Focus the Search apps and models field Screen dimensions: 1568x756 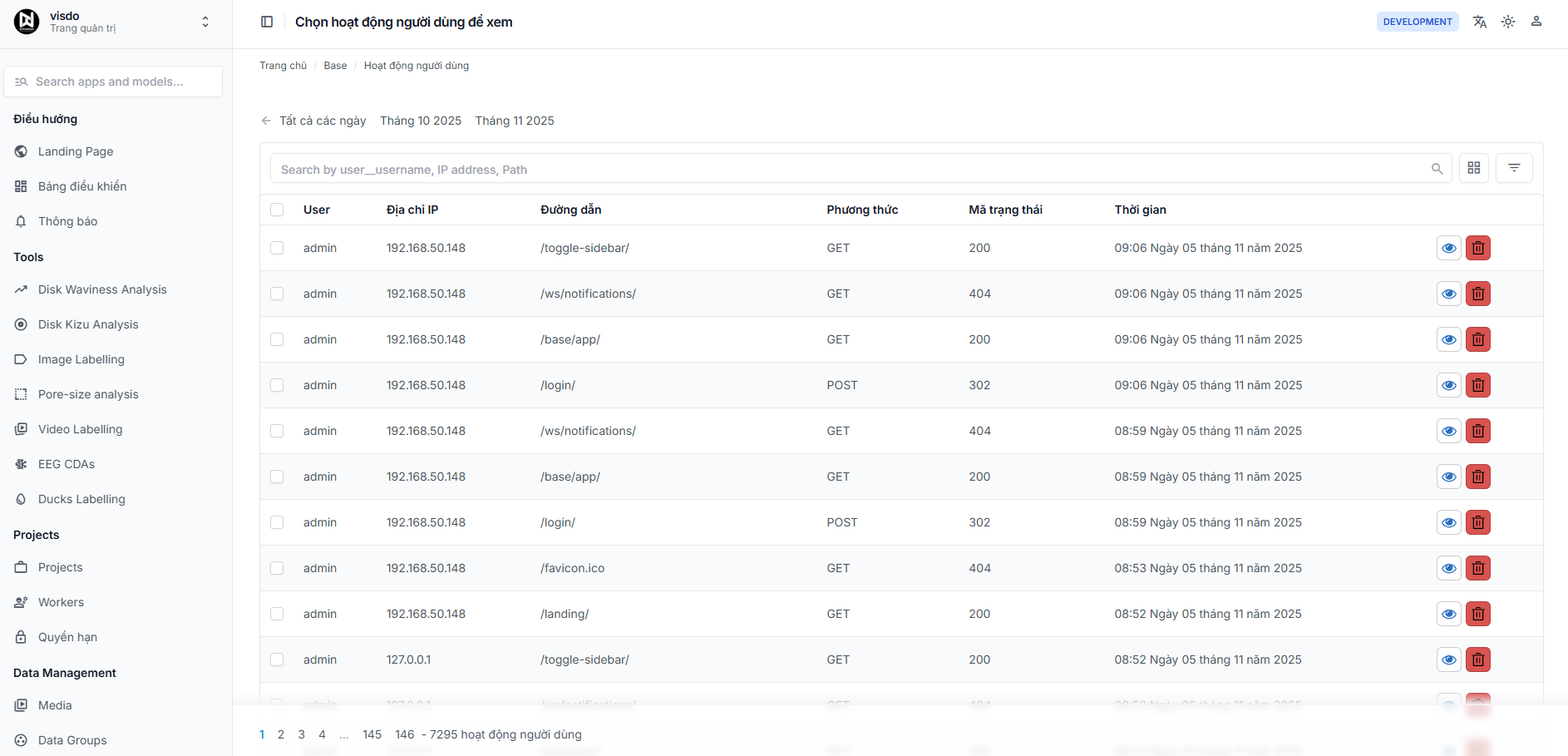(113, 82)
